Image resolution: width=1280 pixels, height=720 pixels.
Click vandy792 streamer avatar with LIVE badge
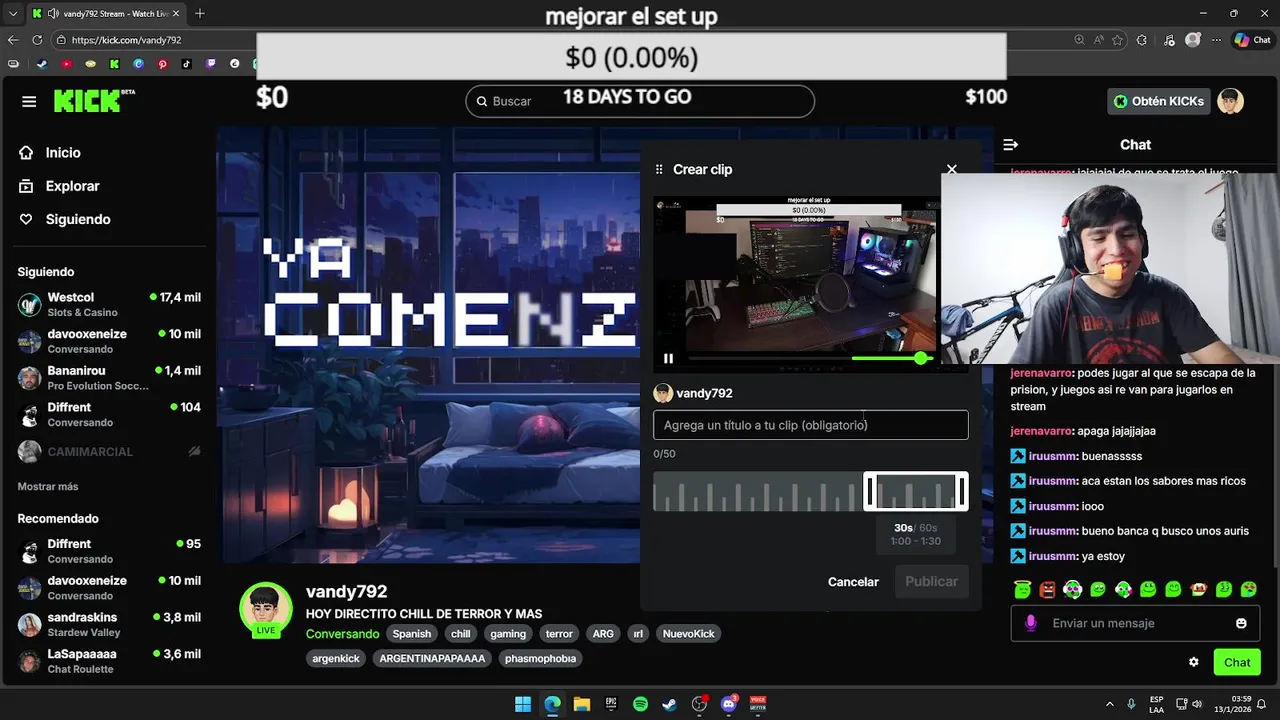click(x=266, y=609)
